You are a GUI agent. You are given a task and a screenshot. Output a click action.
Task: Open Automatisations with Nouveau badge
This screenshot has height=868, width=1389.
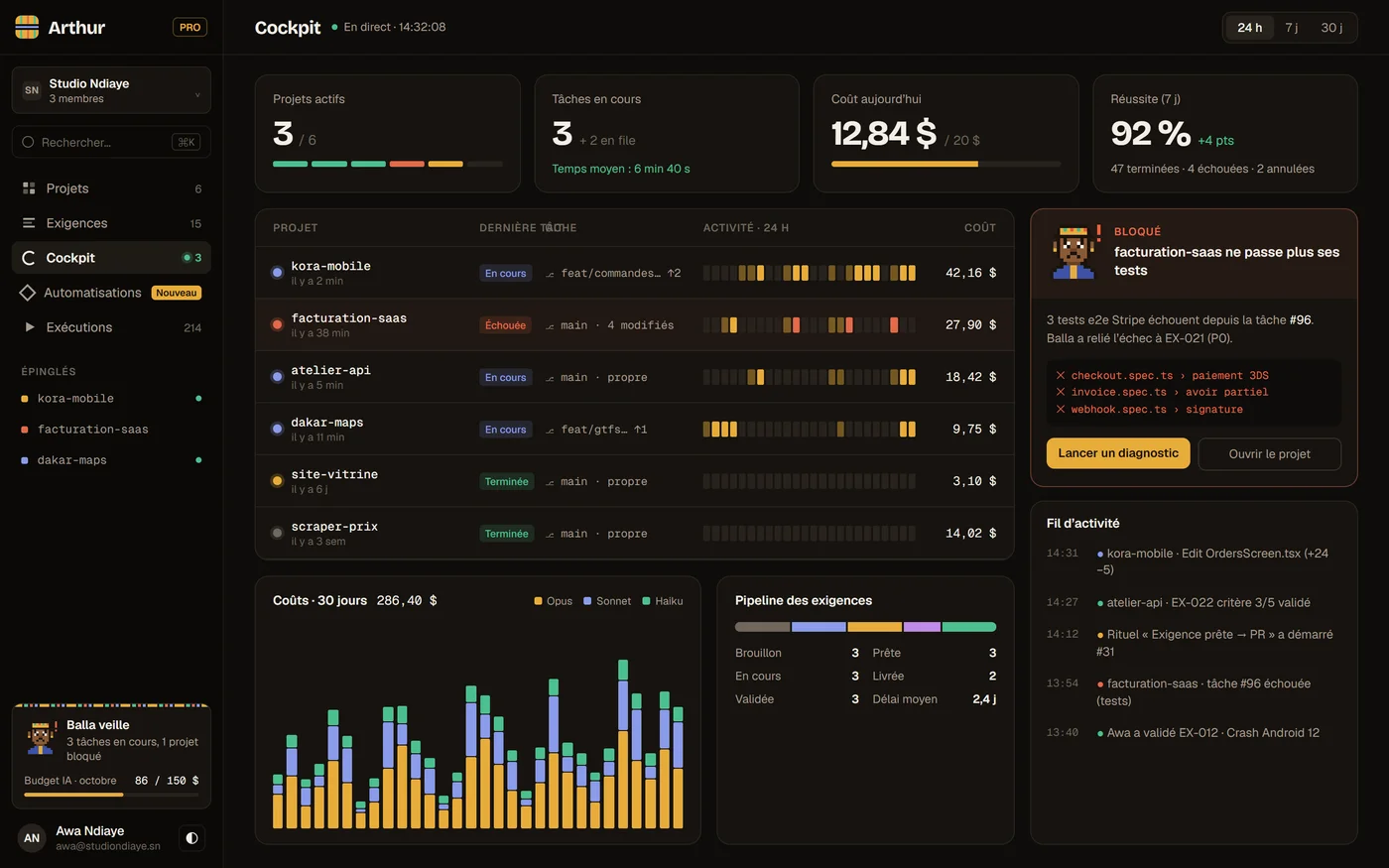click(111, 293)
